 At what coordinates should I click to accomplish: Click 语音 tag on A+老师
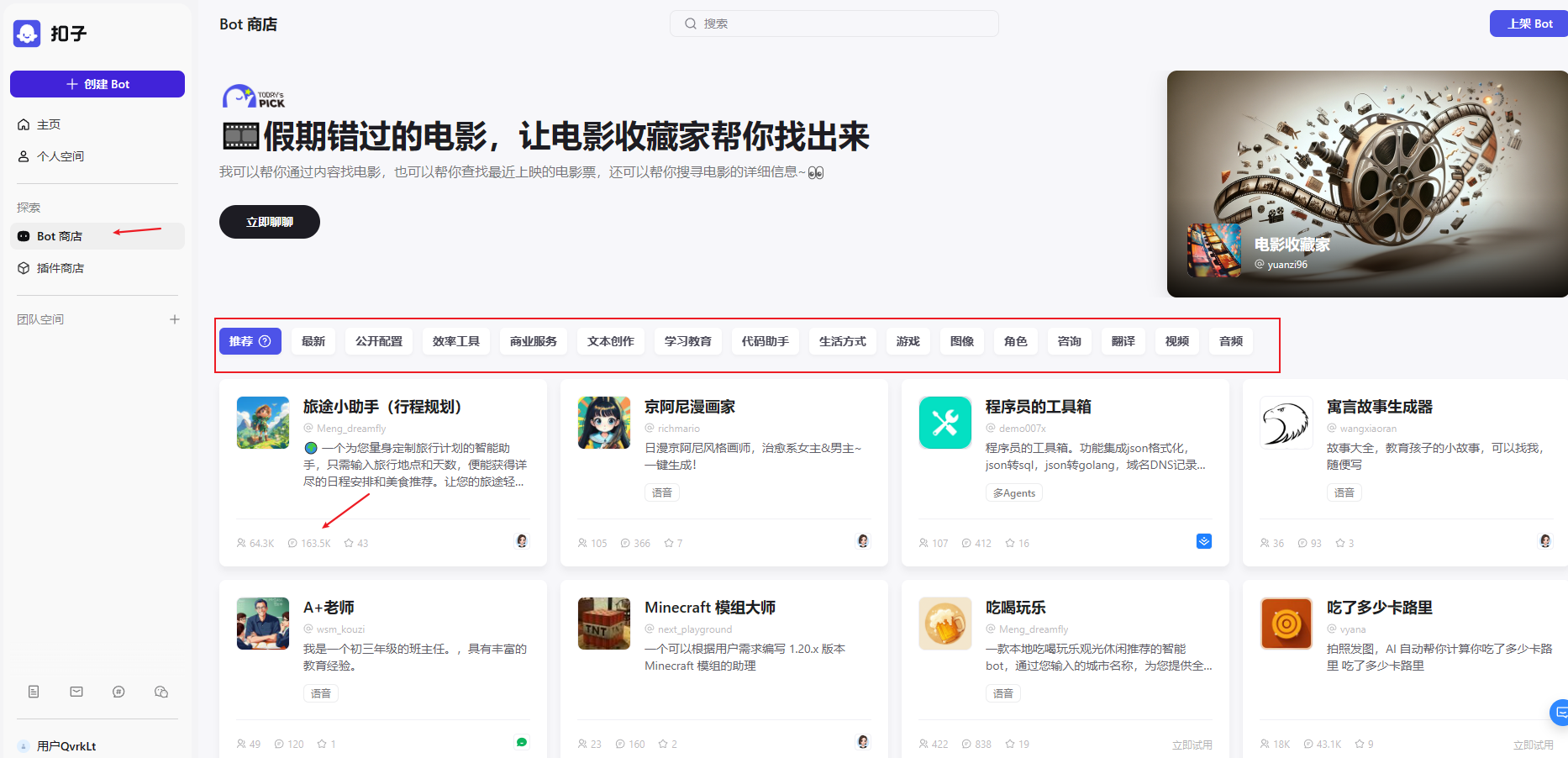coord(321,693)
